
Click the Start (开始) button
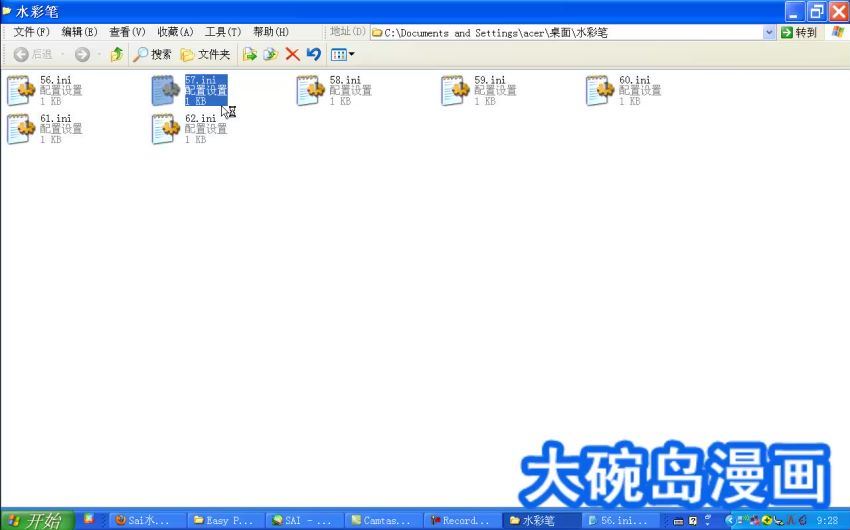click(x=37, y=520)
